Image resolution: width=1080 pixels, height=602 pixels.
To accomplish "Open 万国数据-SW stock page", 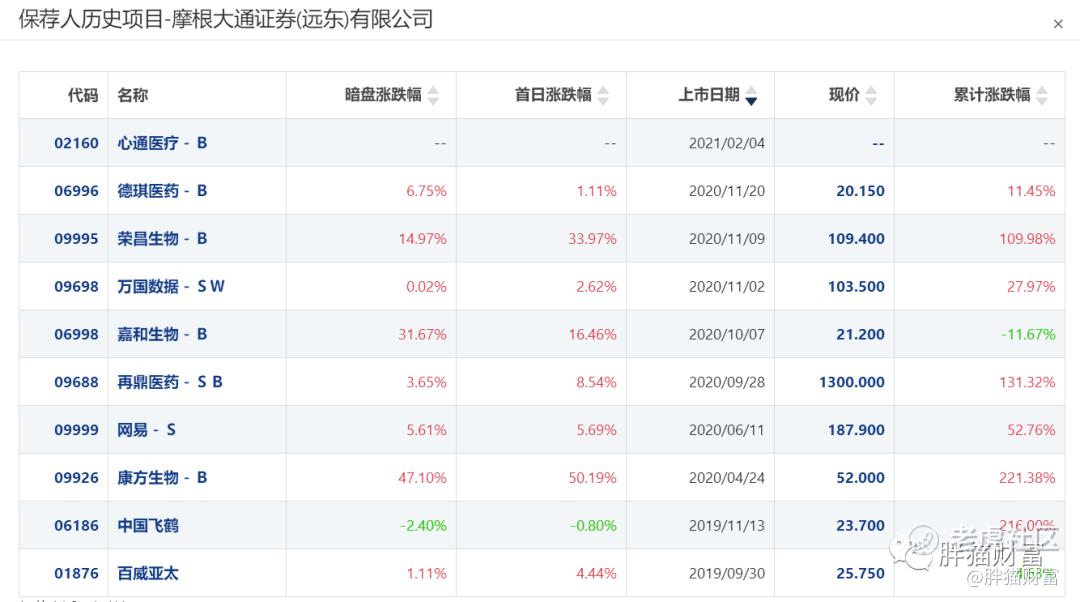I will (171, 287).
